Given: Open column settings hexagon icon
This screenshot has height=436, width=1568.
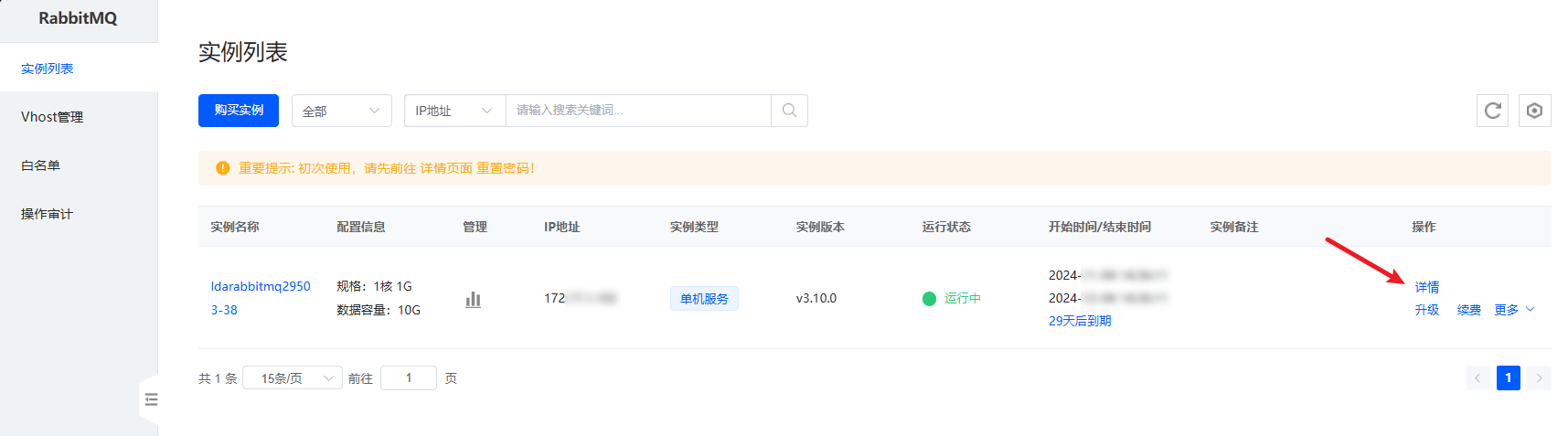Looking at the screenshot, I should click(x=1534, y=111).
